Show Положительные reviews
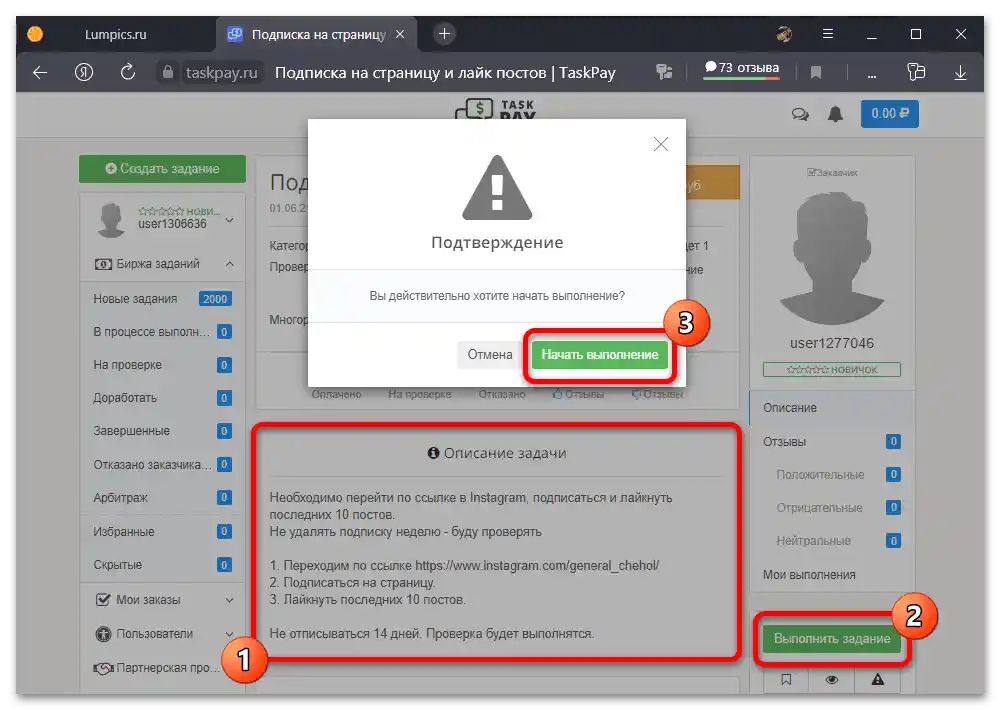This screenshot has height=710, width=1000. (x=832, y=475)
